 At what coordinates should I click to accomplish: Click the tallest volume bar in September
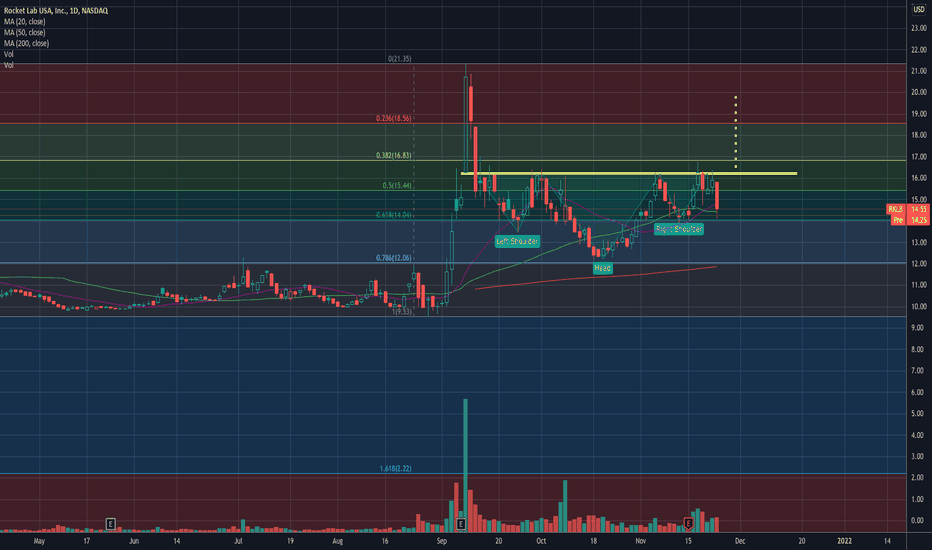click(465, 465)
